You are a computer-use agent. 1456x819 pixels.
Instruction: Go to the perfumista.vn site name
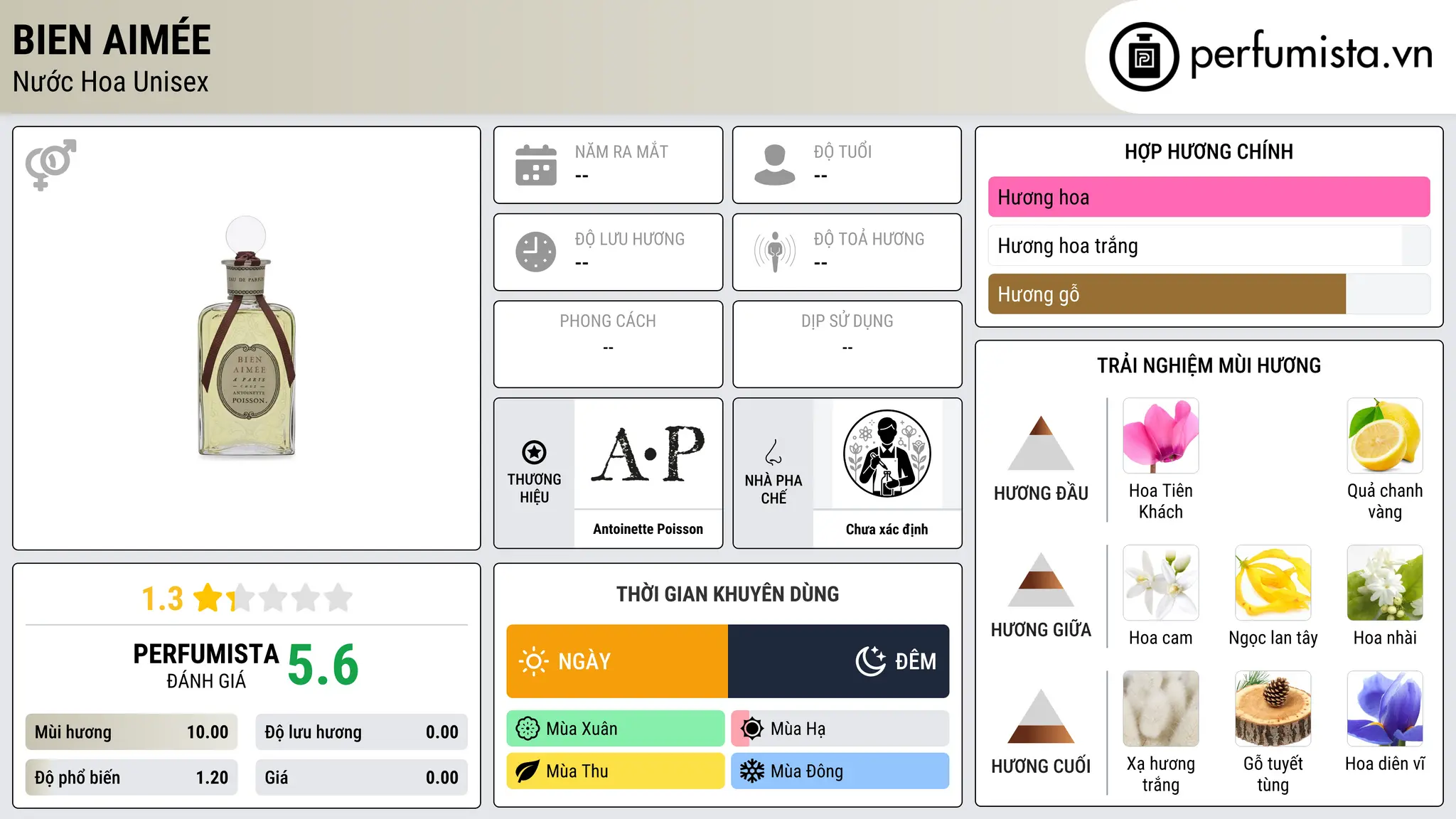coord(1311,54)
